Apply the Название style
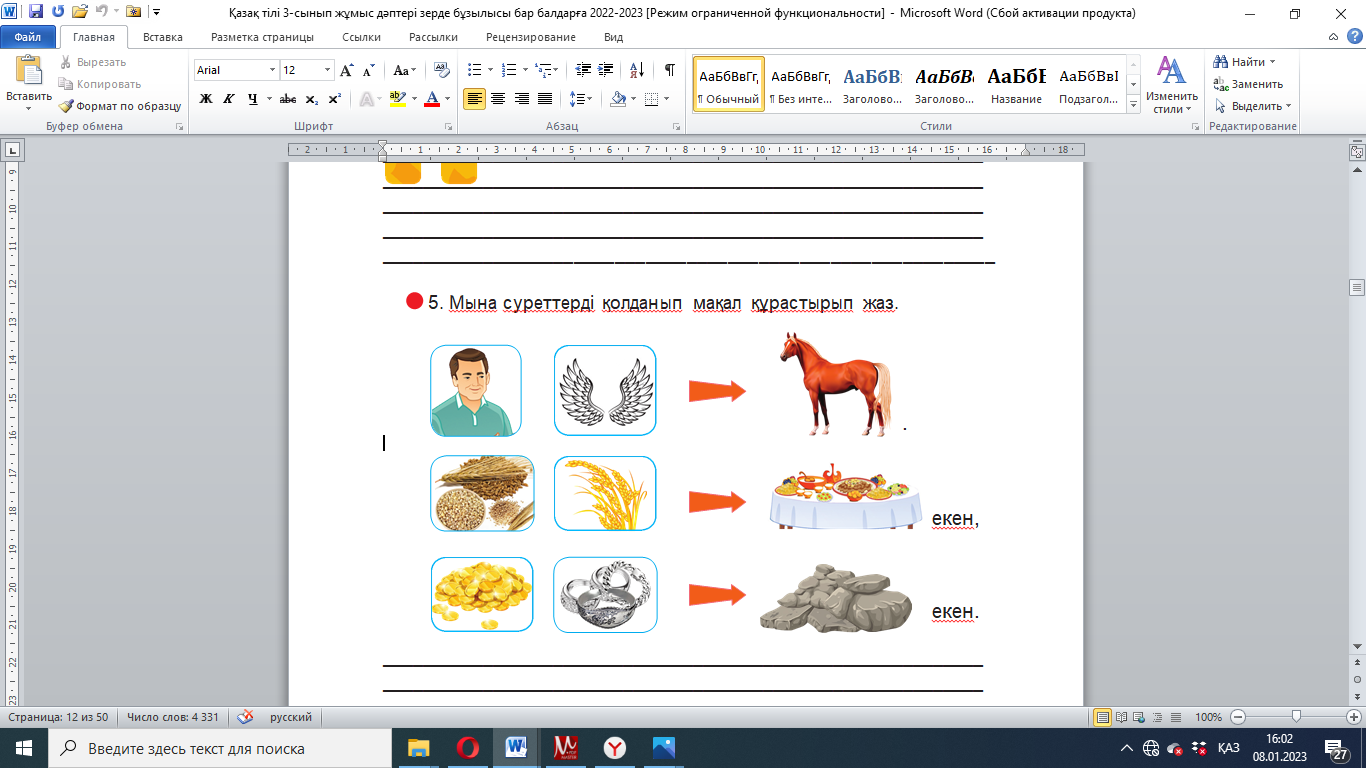This screenshot has height=768, width=1366. coord(1016,84)
